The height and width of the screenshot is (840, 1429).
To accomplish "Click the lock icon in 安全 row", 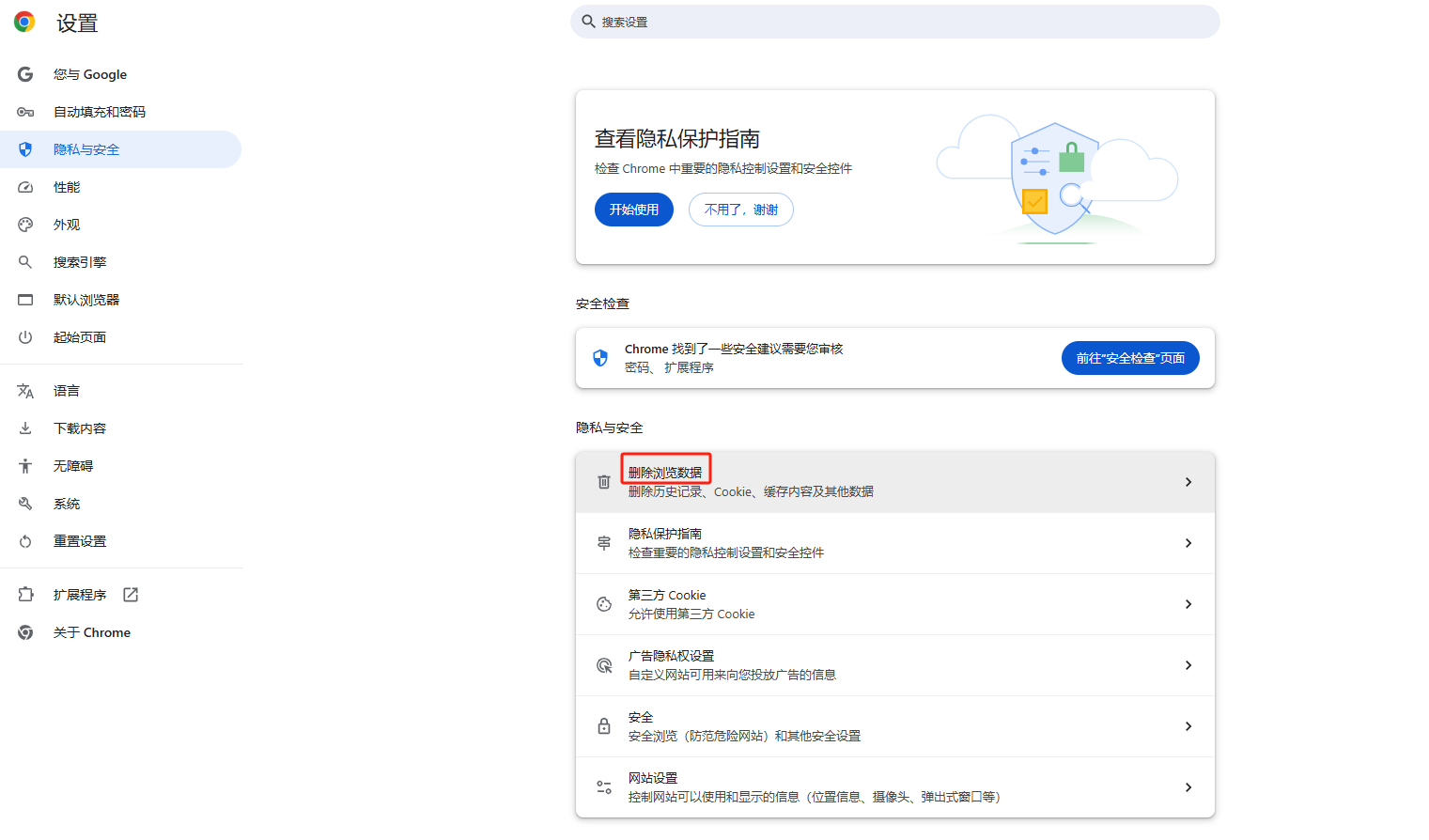I will [x=604, y=726].
